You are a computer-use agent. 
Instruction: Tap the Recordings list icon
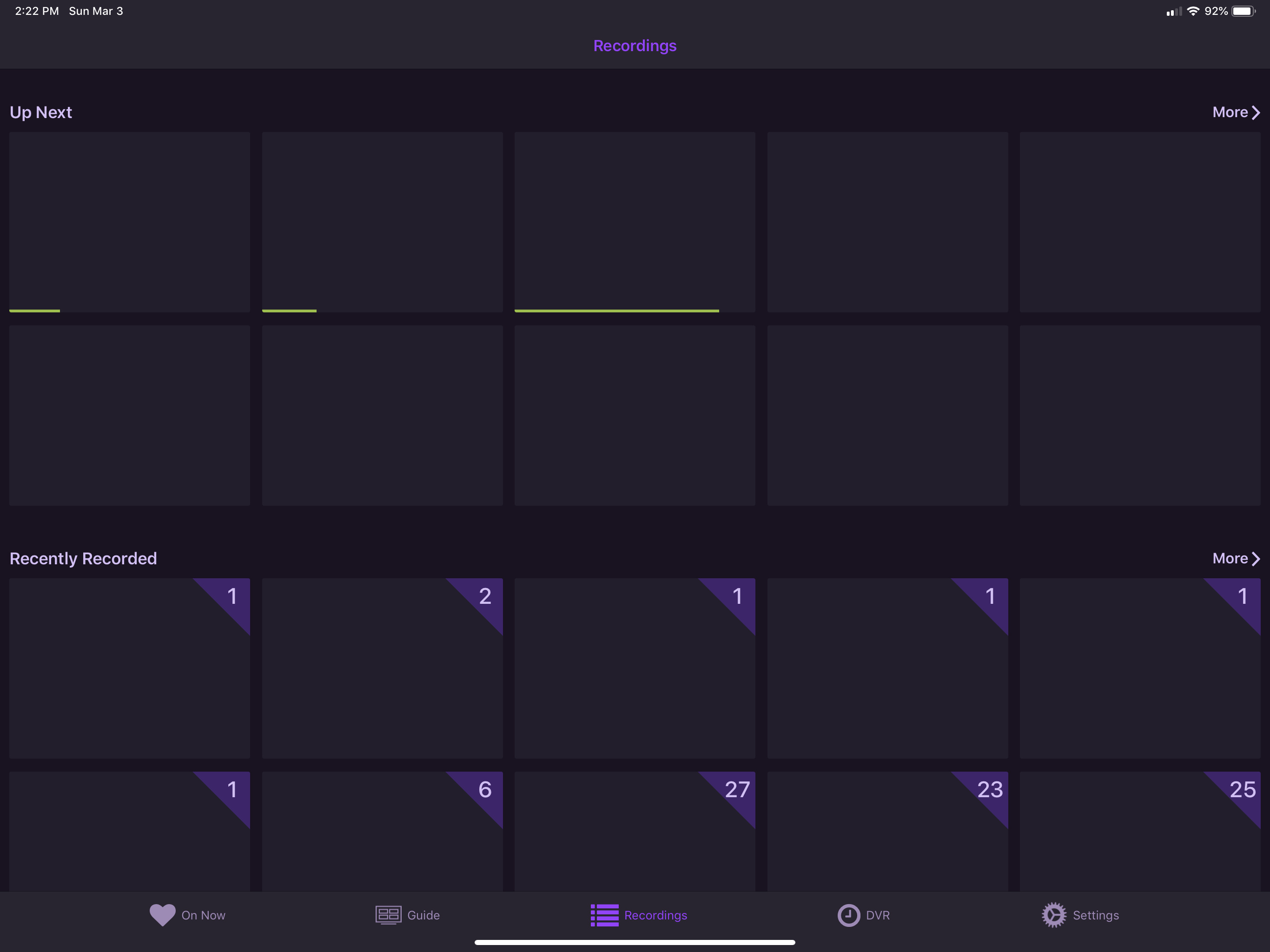click(605, 915)
